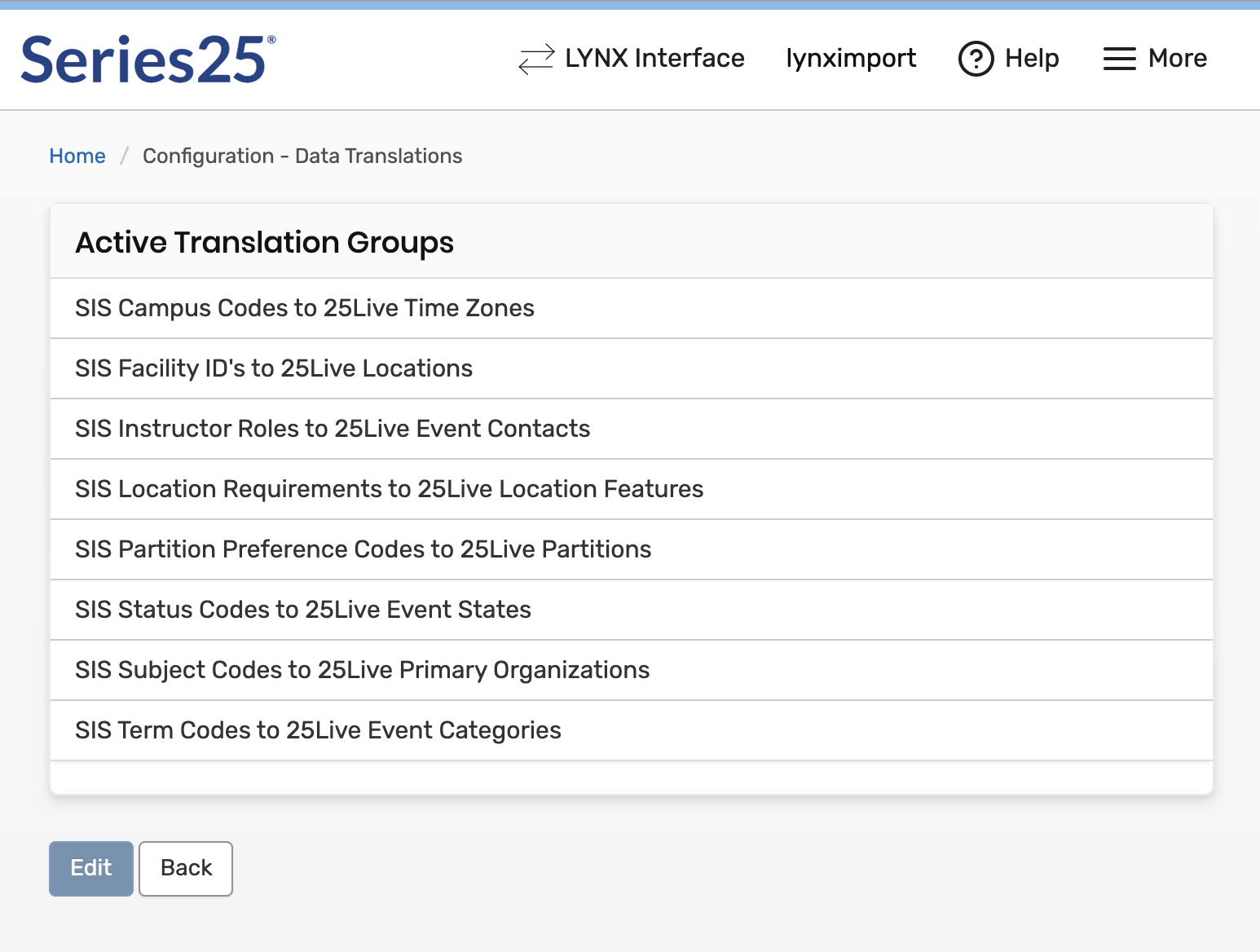Select SIS Campus Codes to 25Live Time Zones
Viewport: 1260px width, 952px height.
pyautogui.click(x=632, y=308)
